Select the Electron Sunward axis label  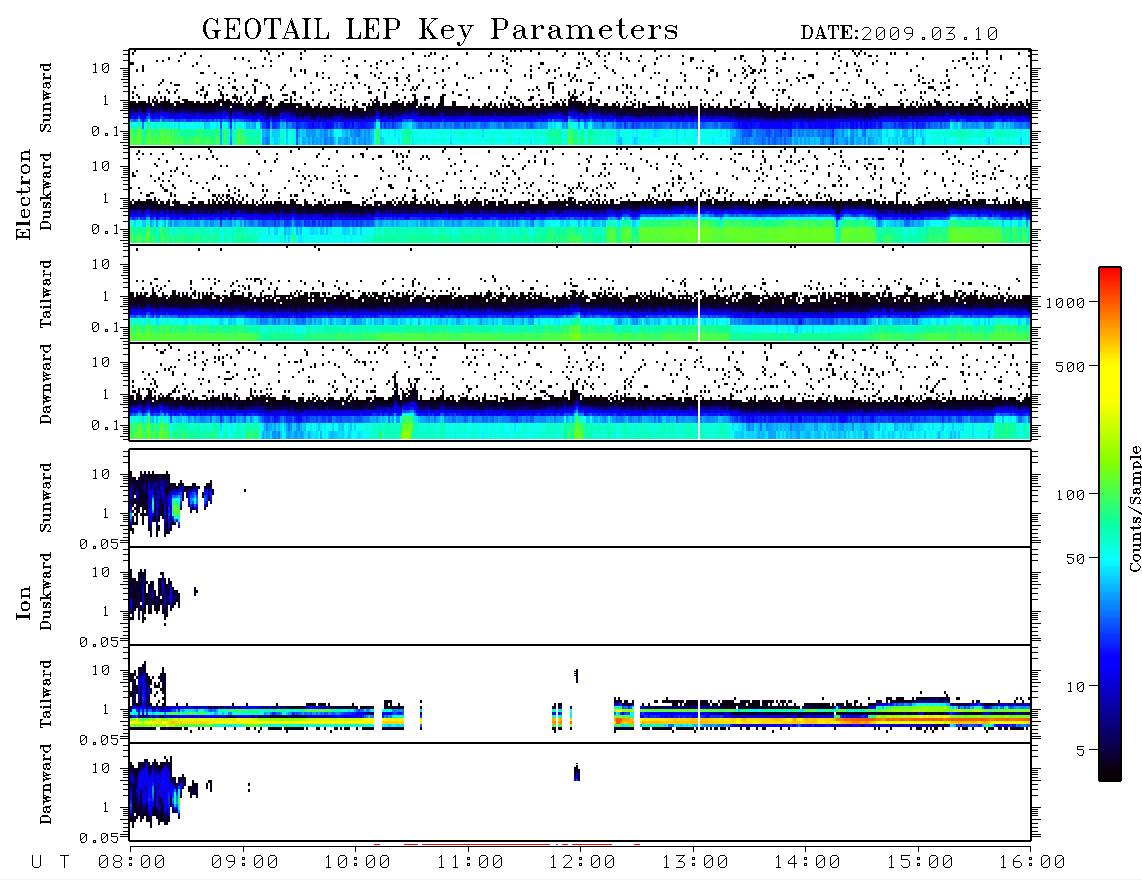pyautogui.click(x=46, y=98)
